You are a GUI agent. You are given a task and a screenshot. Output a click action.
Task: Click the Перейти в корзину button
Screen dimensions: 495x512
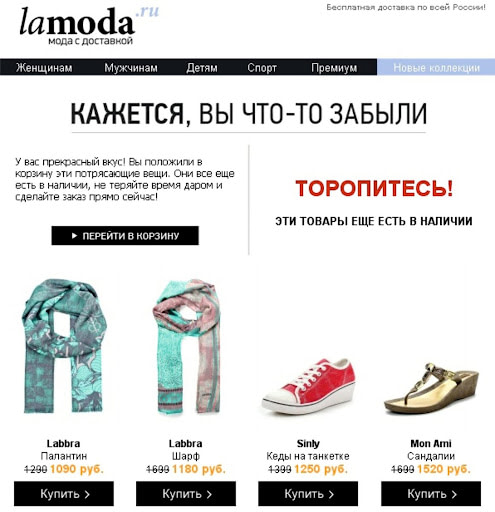click(x=125, y=236)
